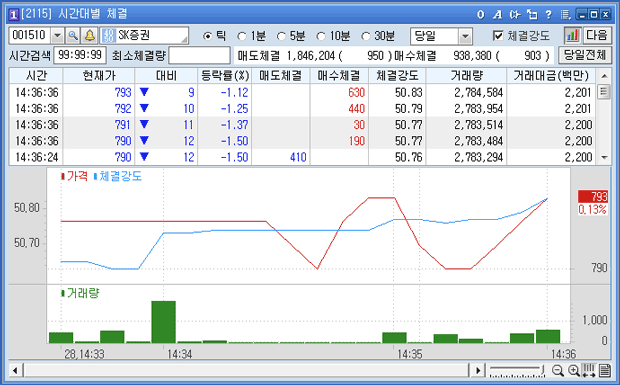Click the 매도체결 column header
Viewport: 620px width, 385px height.
click(280, 75)
